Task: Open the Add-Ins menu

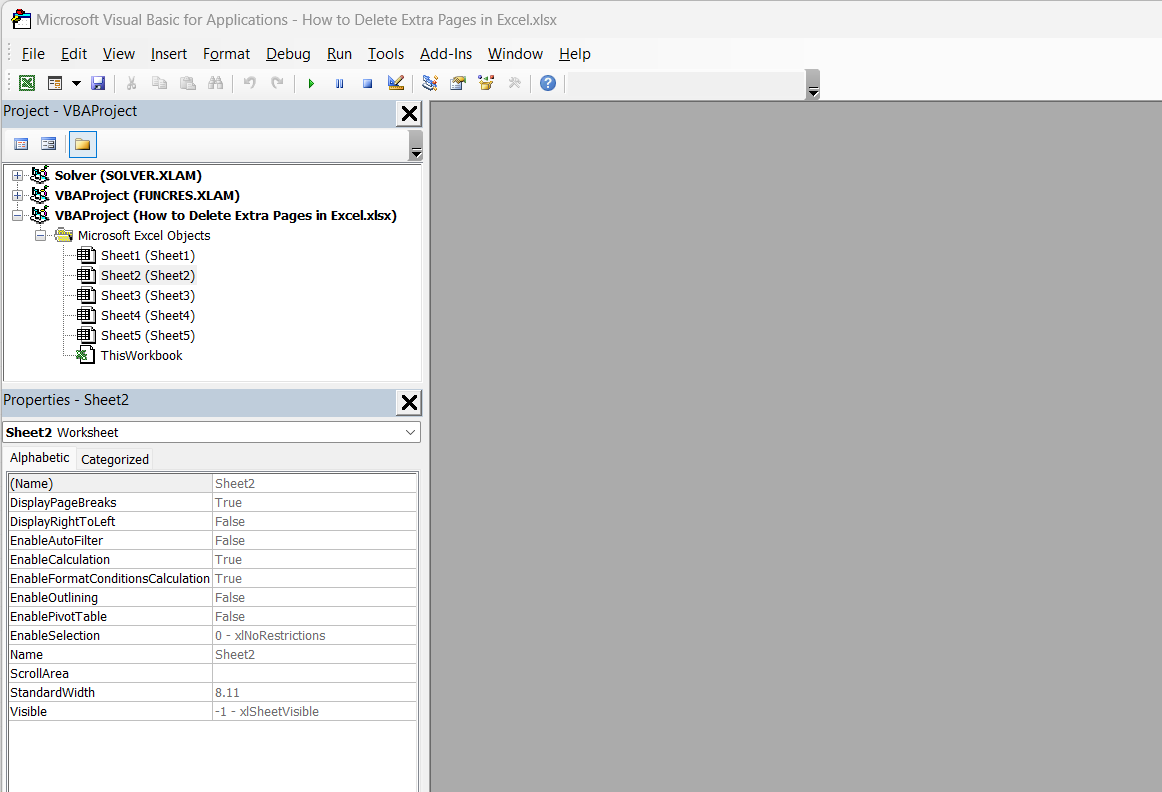Action: 446,54
